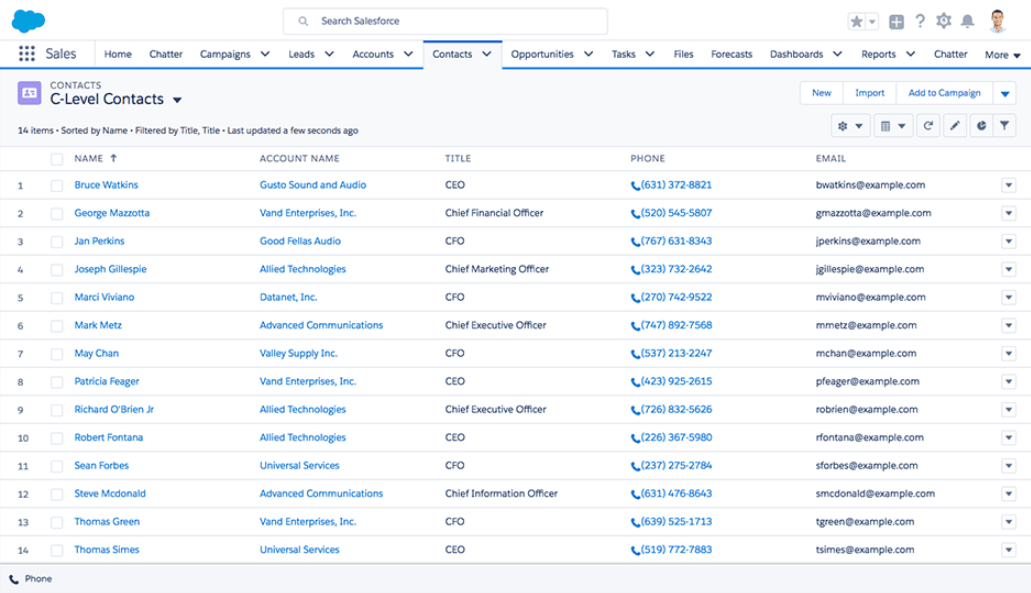Click into the Search Salesforce field
Image resolution: width=1031 pixels, height=593 pixels.
coord(445,21)
